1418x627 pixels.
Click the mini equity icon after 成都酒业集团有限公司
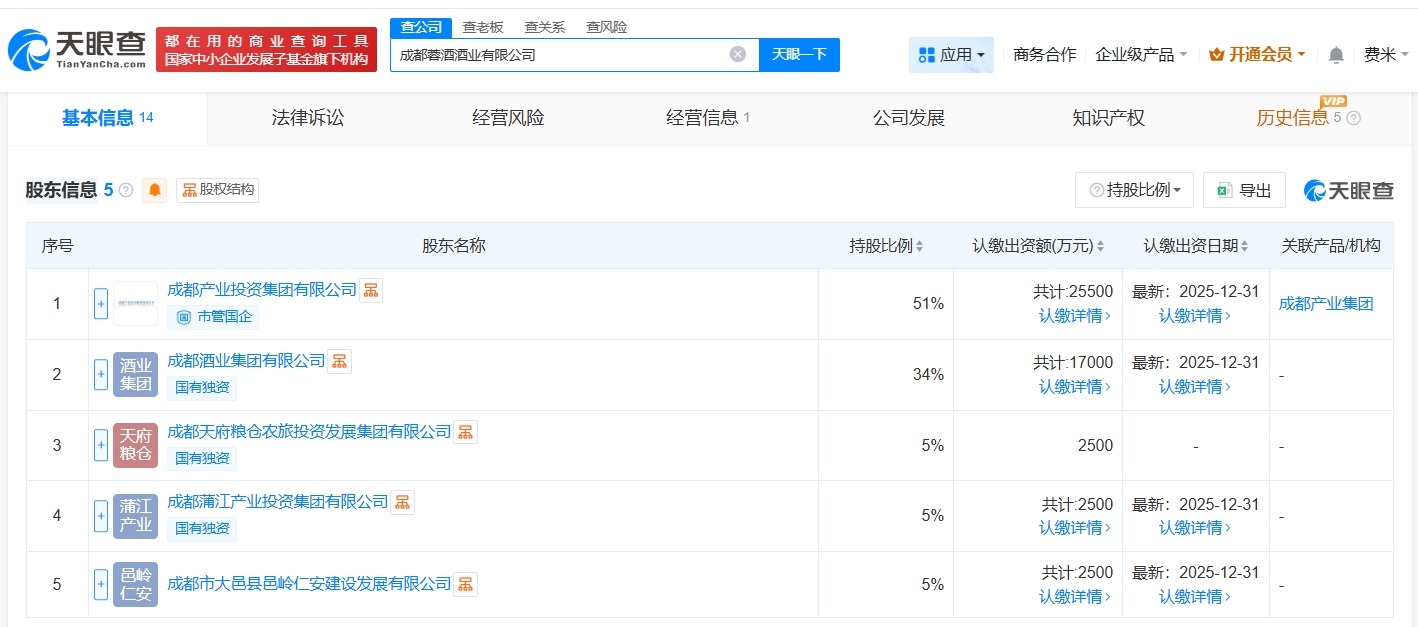click(338, 361)
